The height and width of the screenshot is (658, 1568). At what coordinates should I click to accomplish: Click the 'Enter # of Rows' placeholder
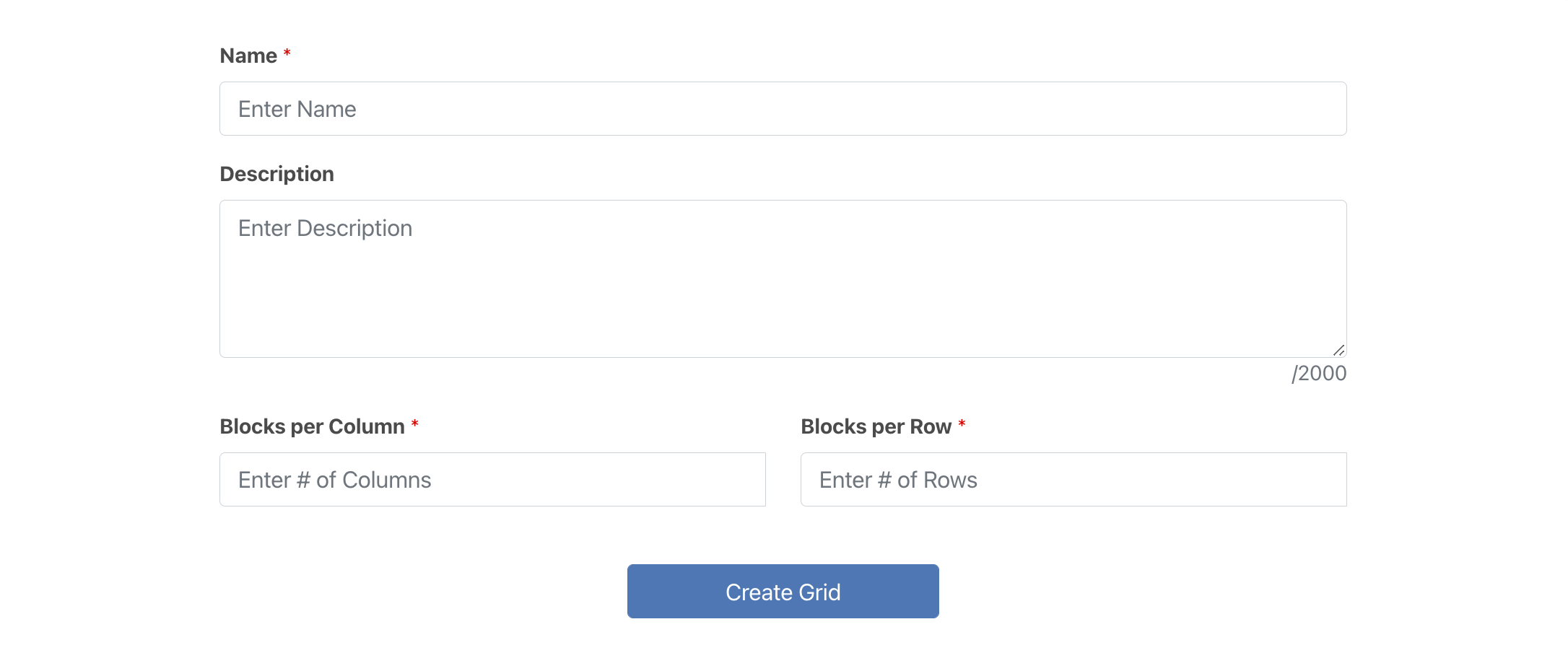pos(898,481)
